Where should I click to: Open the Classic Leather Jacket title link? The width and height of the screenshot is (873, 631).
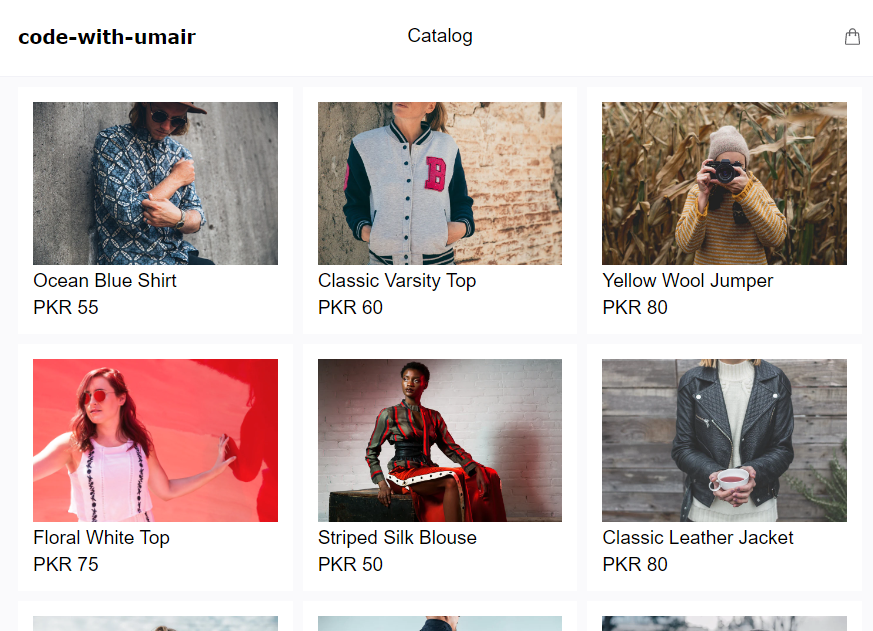[x=698, y=538]
